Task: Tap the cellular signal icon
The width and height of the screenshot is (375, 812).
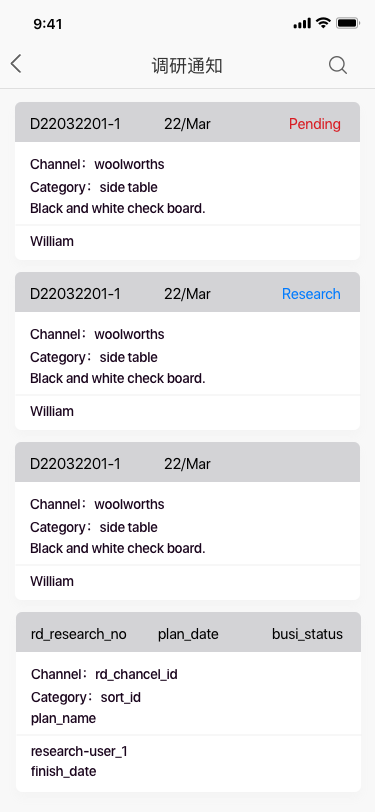Action: [x=302, y=23]
